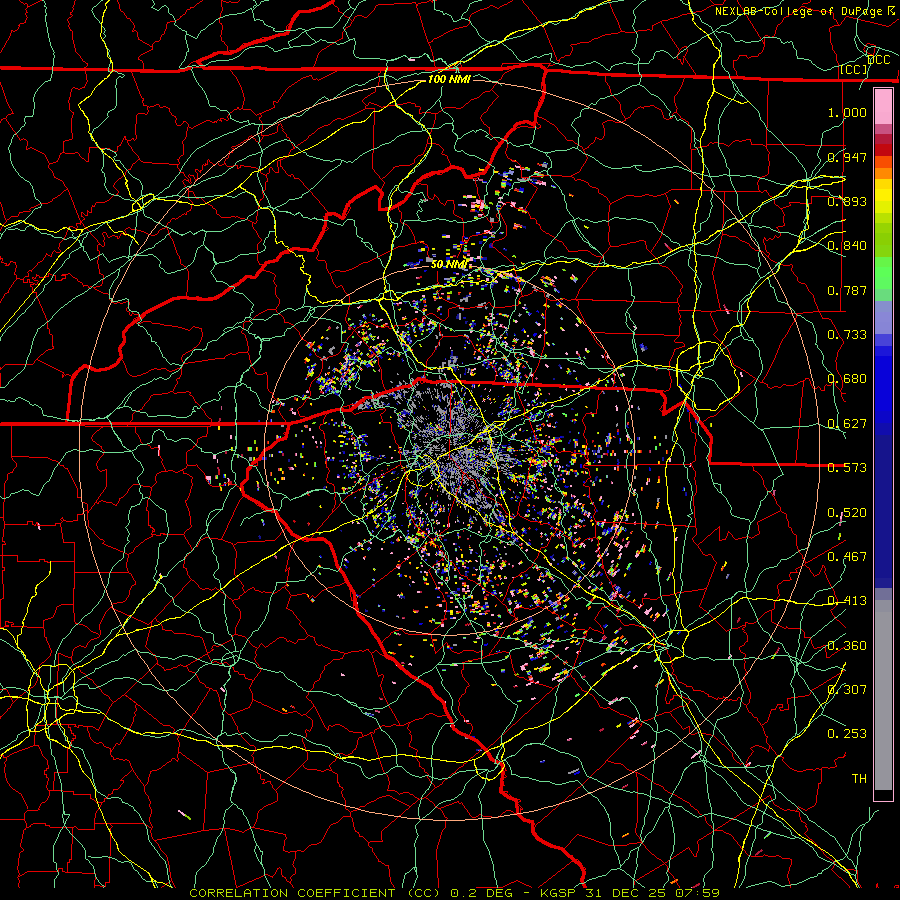Click the 1.000 scale value
Image resolution: width=900 pixels, height=900 pixels.
point(847,112)
